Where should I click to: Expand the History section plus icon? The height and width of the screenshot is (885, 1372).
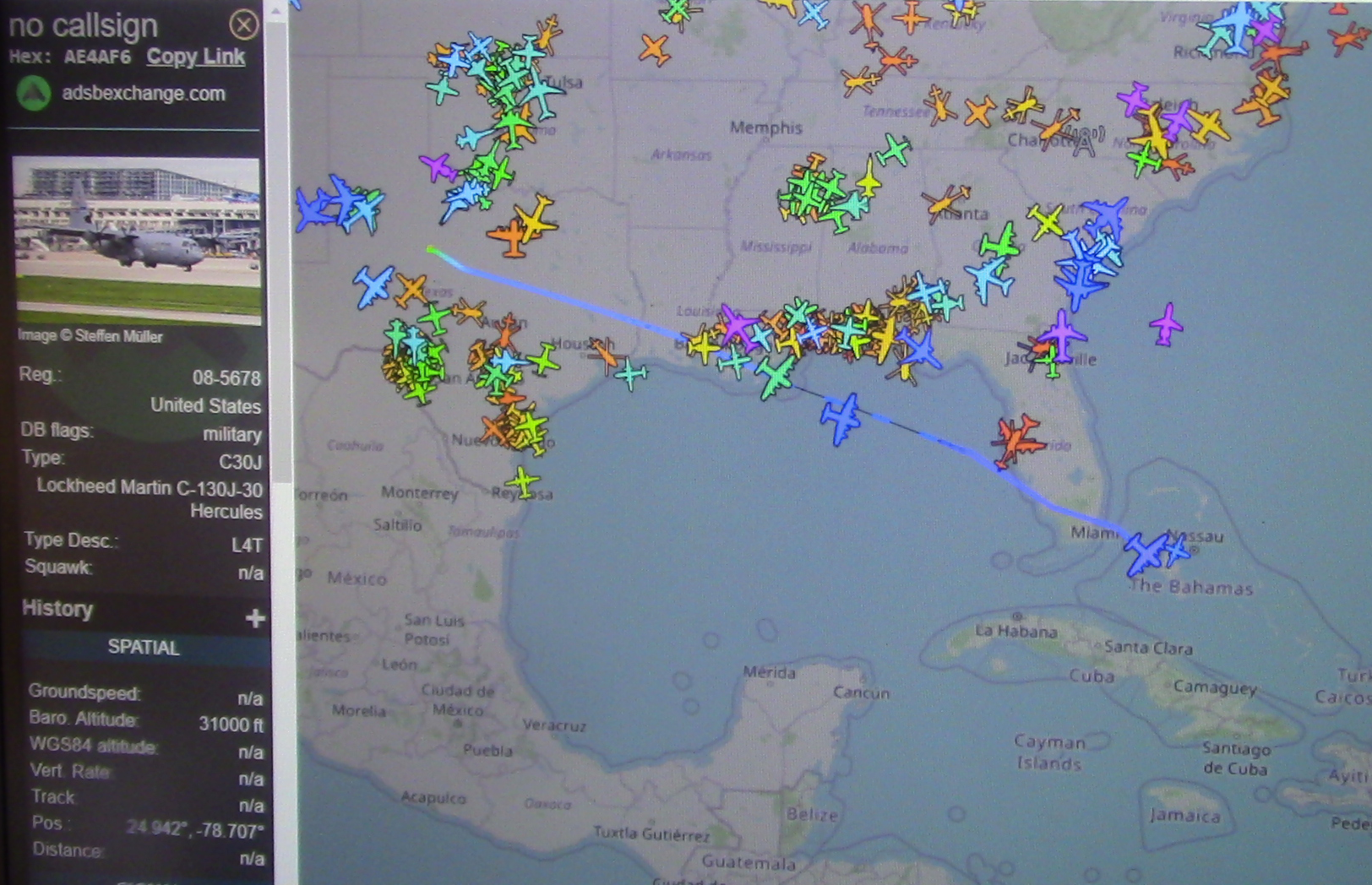pos(254,618)
